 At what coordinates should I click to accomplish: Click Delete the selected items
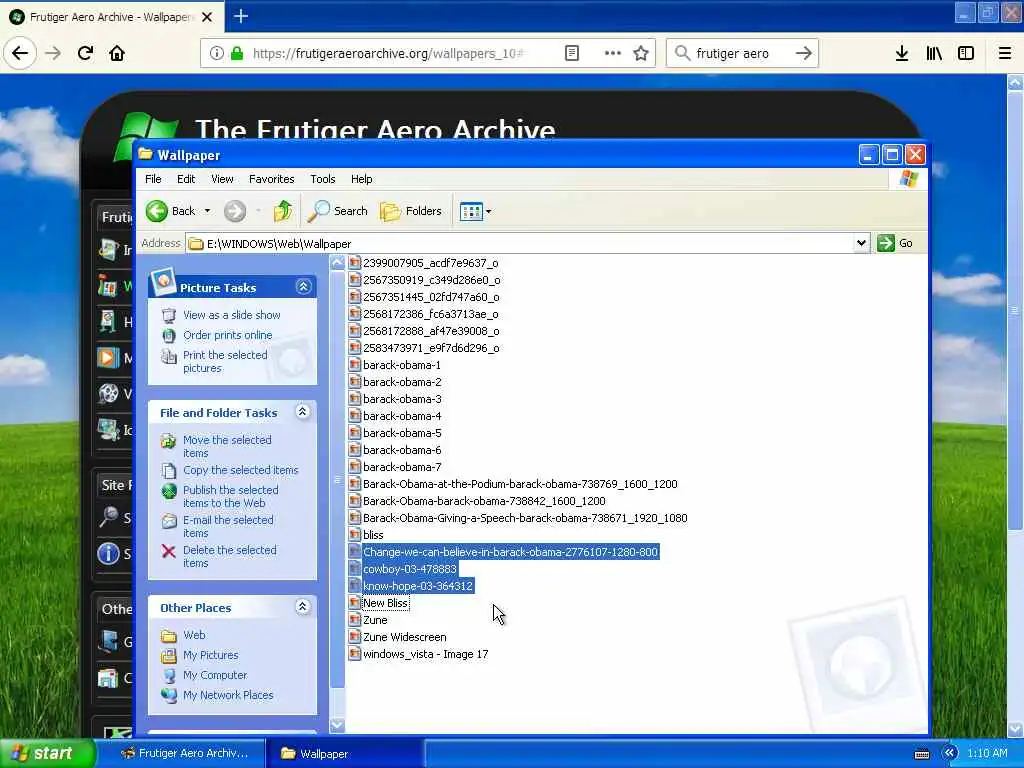click(x=229, y=556)
